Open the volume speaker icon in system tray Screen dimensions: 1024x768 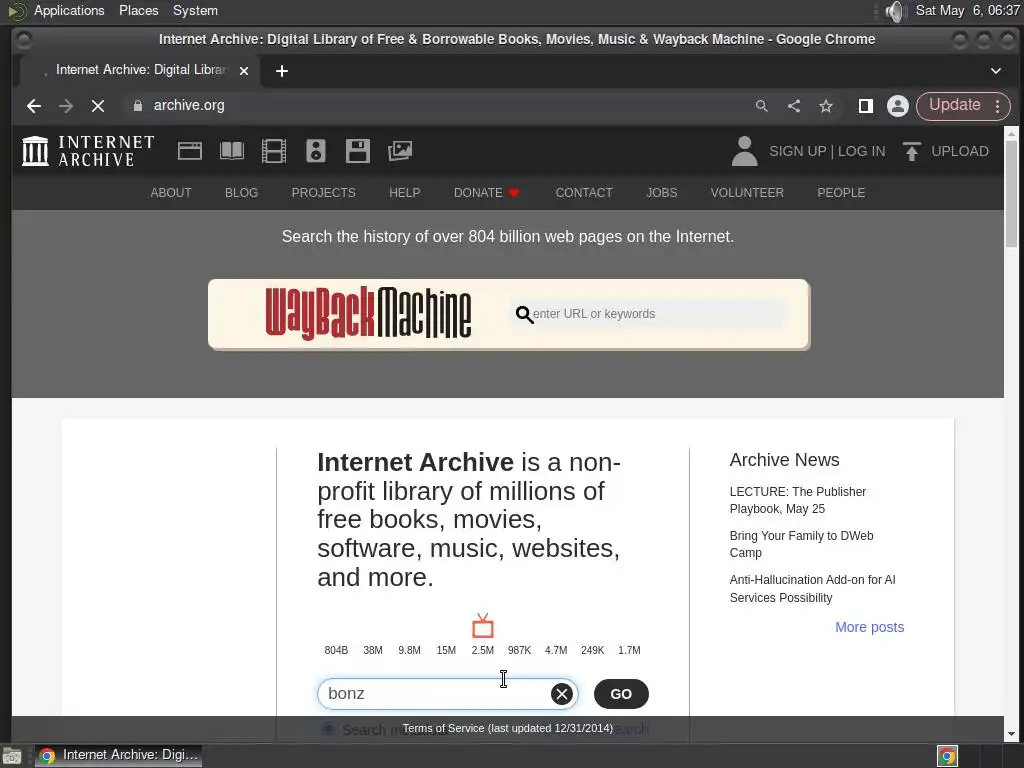click(x=896, y=11)
